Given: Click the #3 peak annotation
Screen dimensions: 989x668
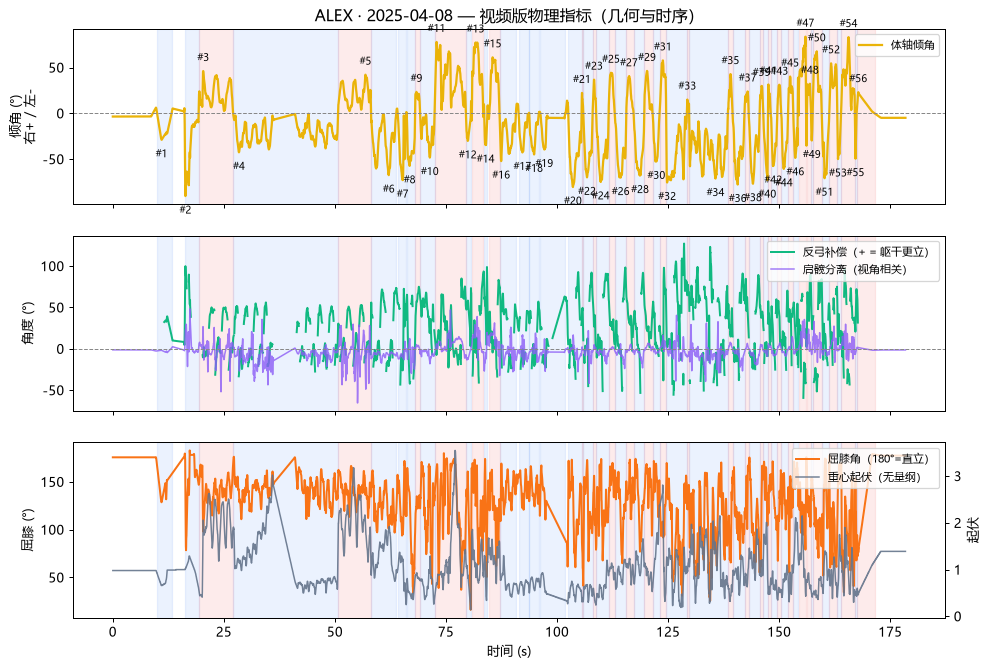Looking at the screenshot, I should pos(202,57).
